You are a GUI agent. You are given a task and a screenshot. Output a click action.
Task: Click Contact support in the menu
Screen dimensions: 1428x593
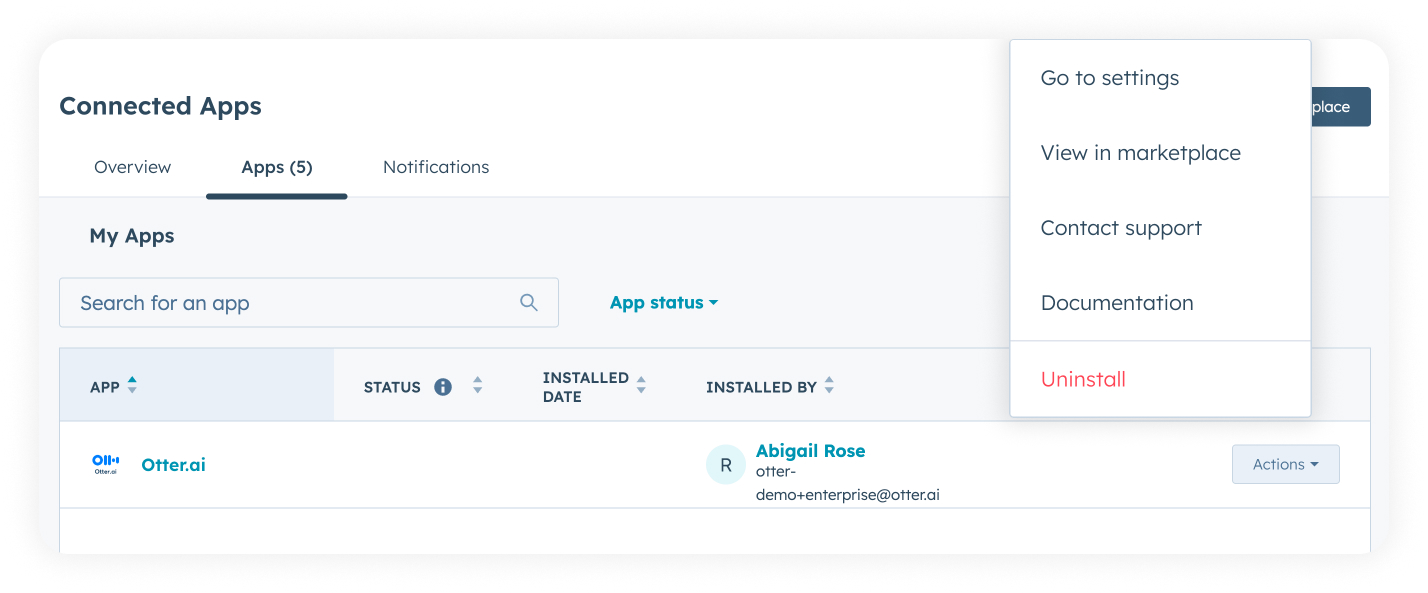1121,228
